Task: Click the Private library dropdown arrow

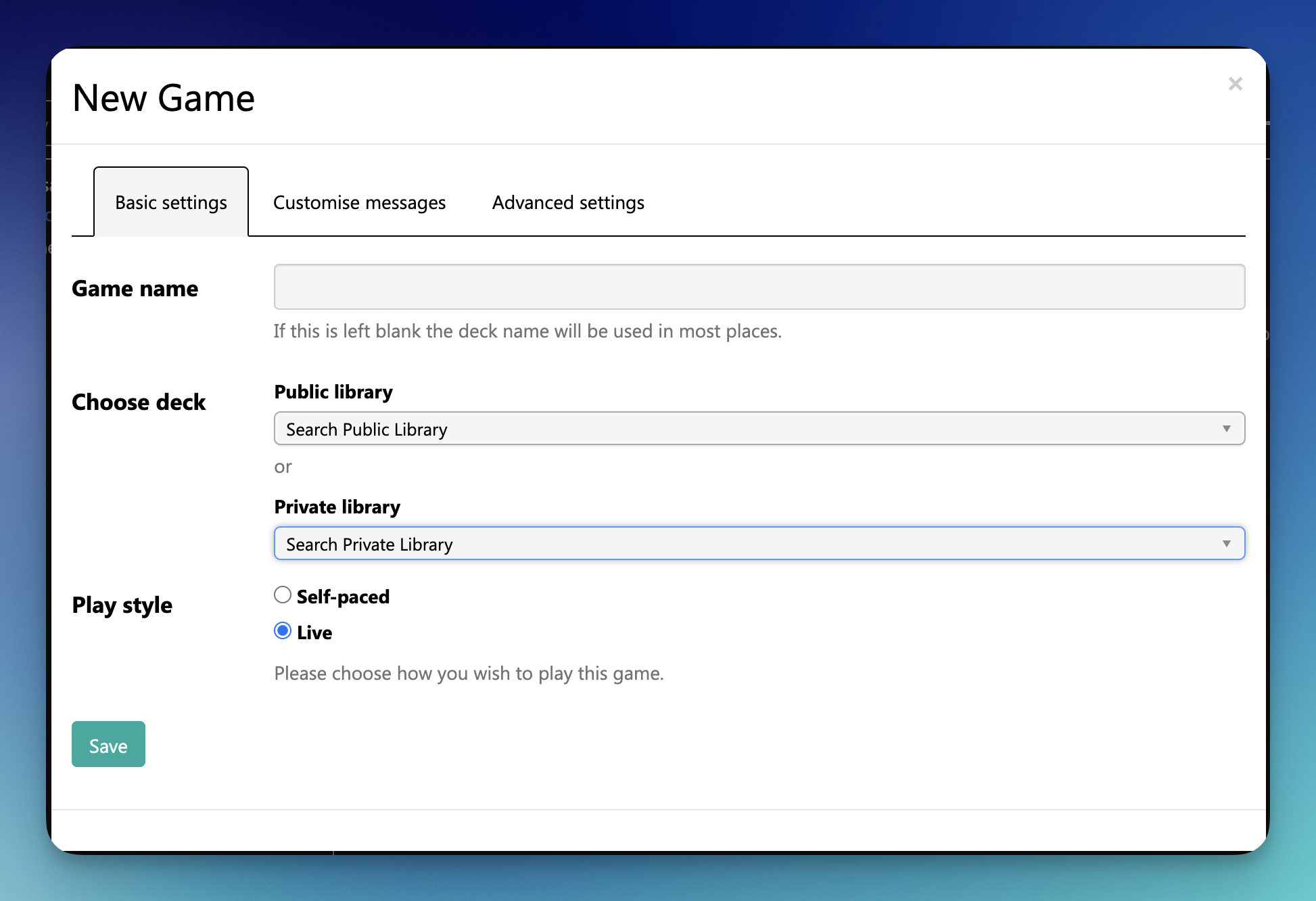Action: click(x=1226, y=544)
